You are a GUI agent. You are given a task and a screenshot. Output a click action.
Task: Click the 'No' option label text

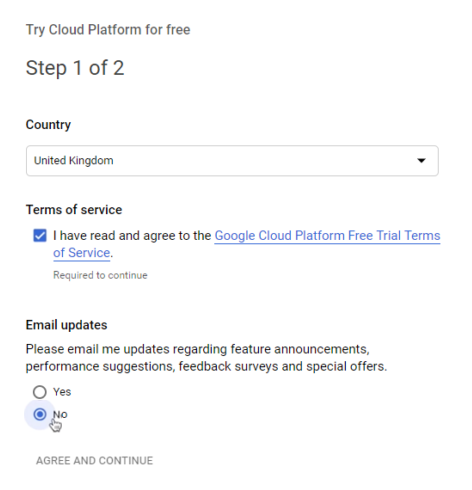(x=60, y=414)
